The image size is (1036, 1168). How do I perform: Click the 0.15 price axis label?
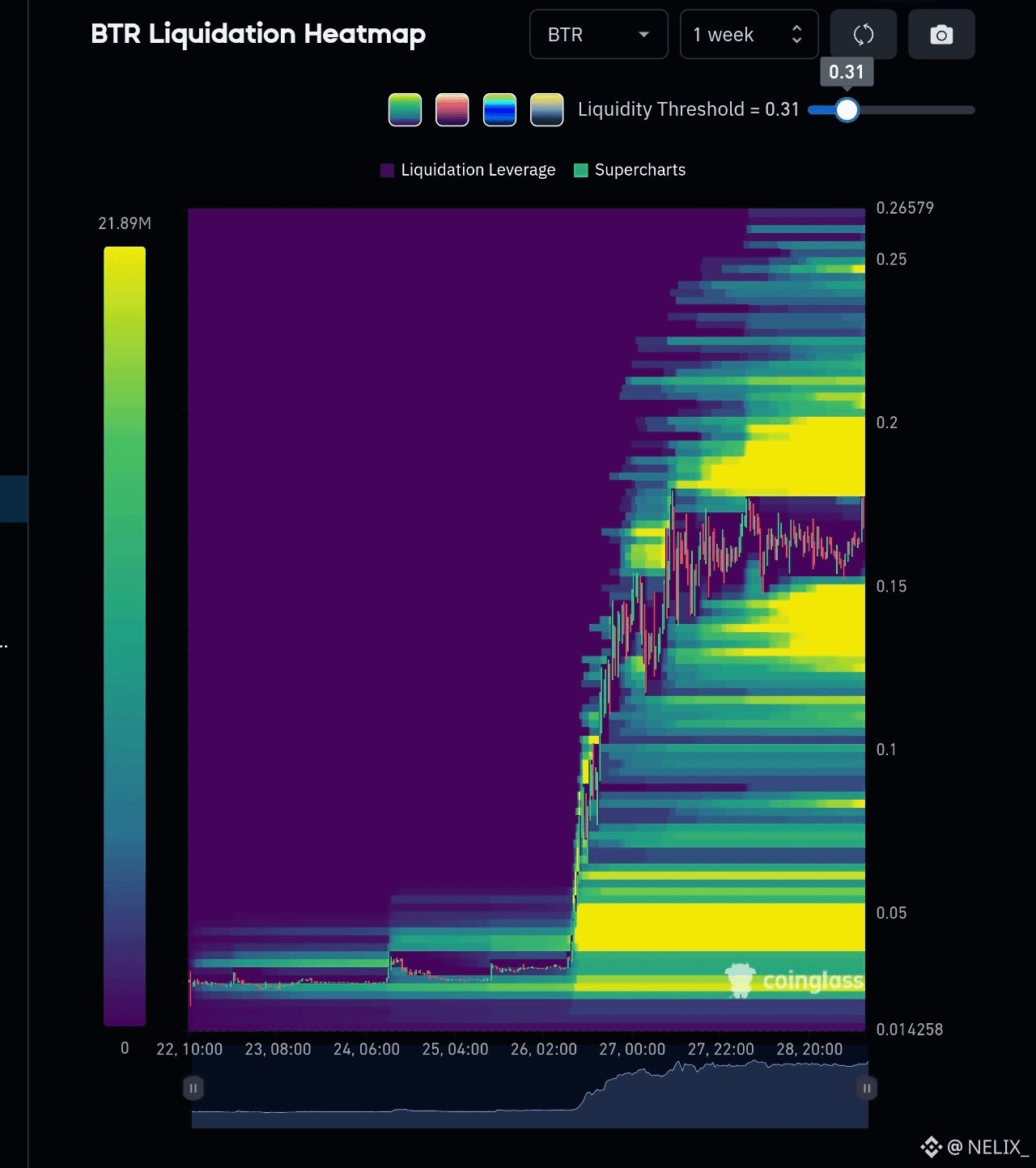(891, 586)
